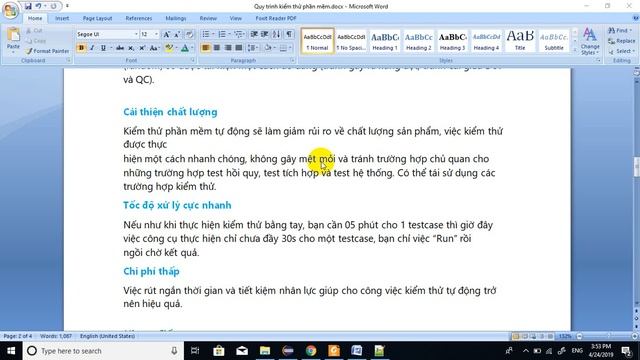Toggle Align Text Left button
This screenshot has width=640, height=360.
[x=206, y=48]
